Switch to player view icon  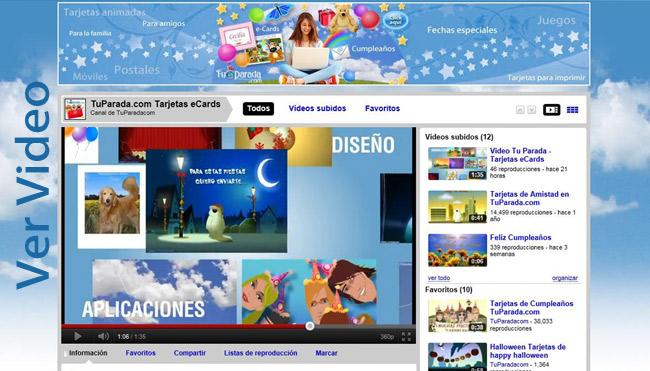(551, 110)
